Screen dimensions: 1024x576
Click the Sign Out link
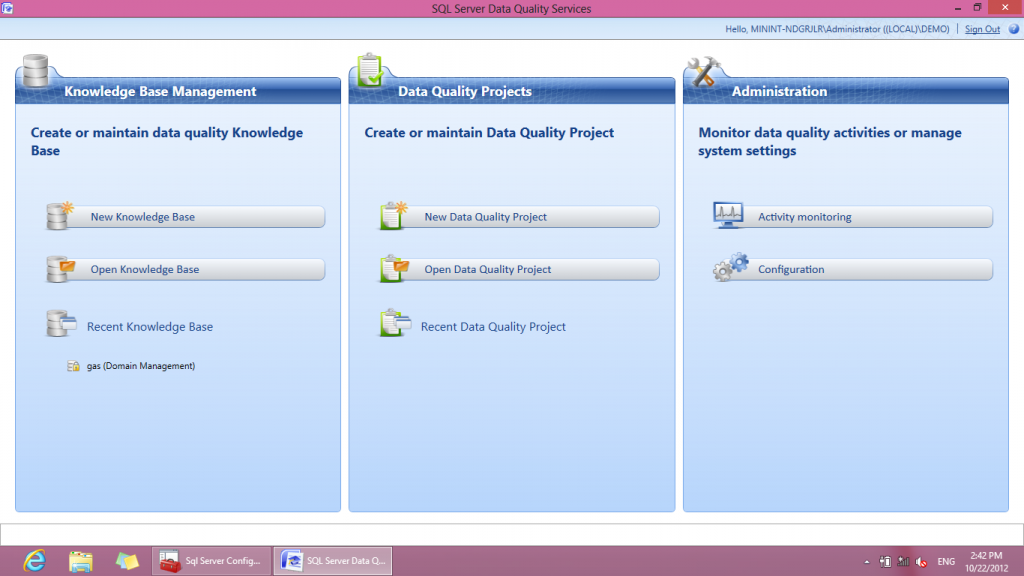tap(982, 29)
